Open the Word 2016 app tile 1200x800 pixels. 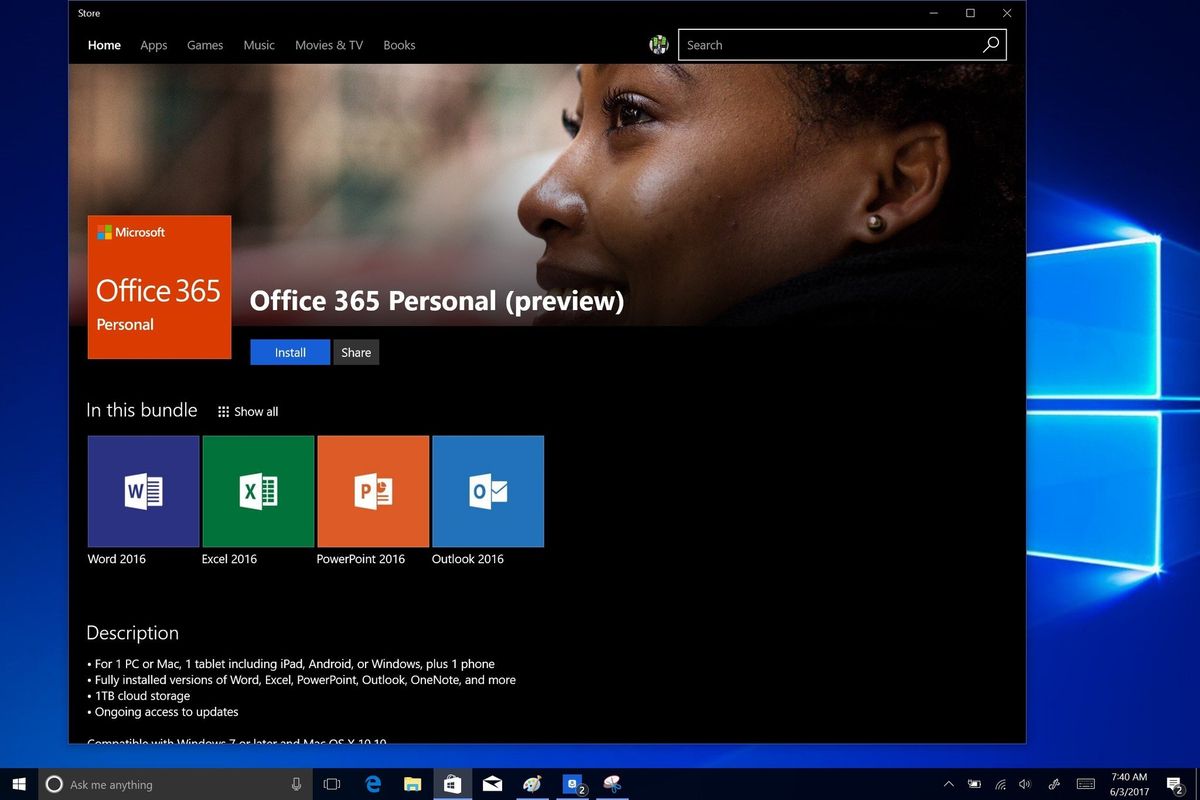pos(142,491)
